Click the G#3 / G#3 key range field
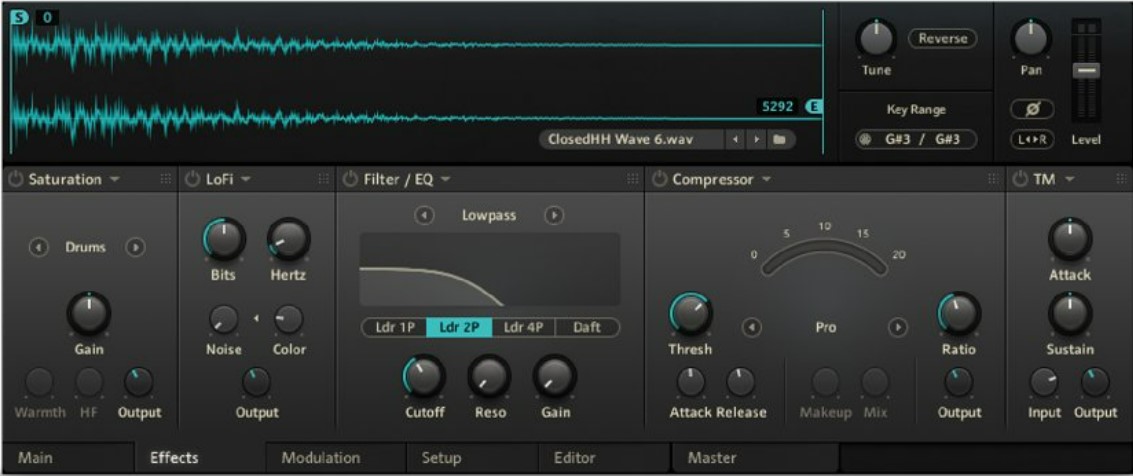The height and width of the screenshot is (476, 1133). point(916,140)
